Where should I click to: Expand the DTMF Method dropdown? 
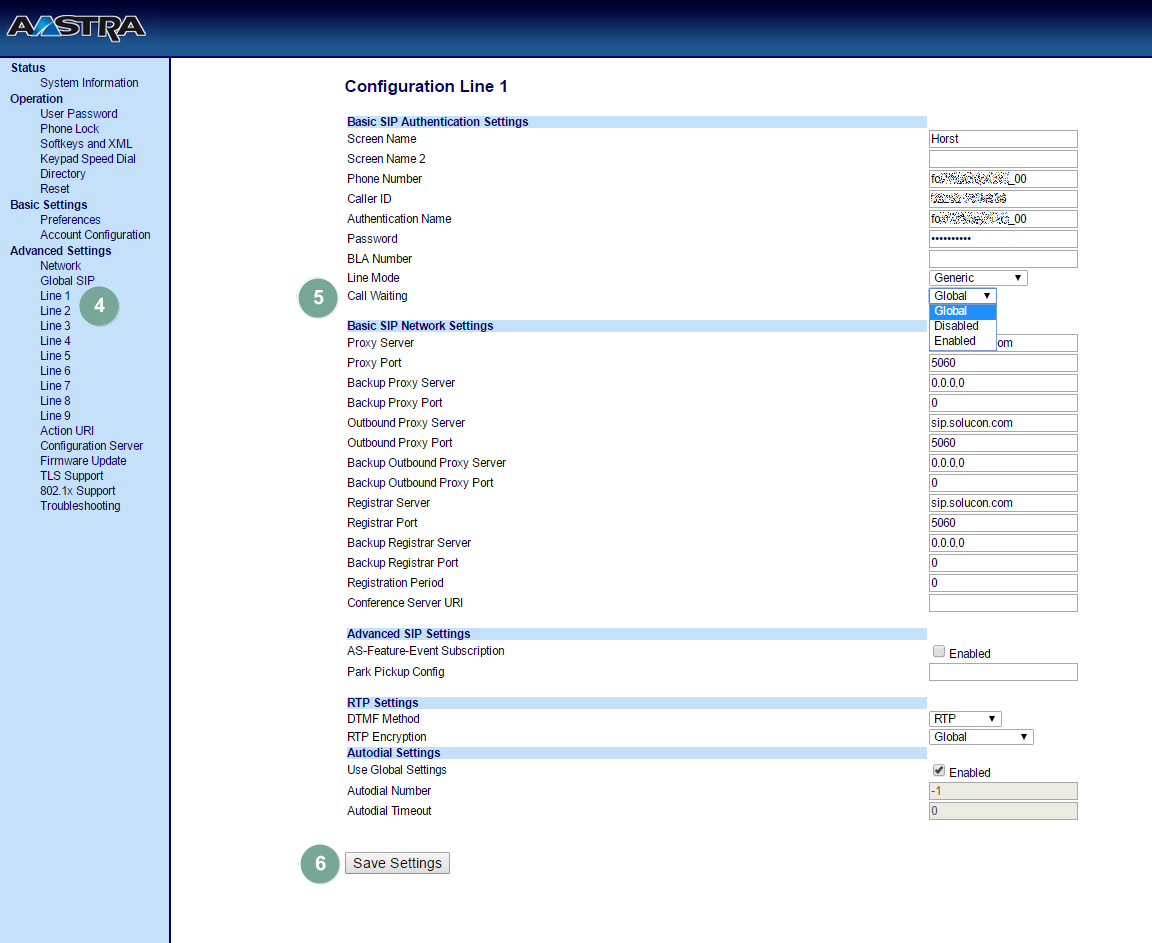click(964, 719)
